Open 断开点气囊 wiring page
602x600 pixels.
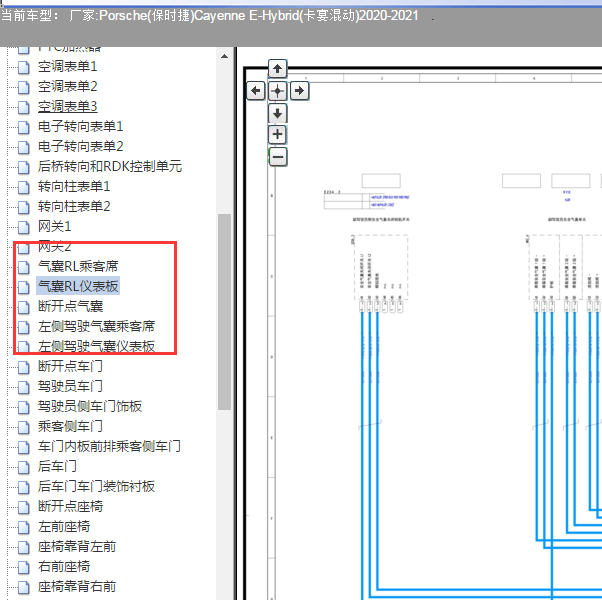pos(70,306)
